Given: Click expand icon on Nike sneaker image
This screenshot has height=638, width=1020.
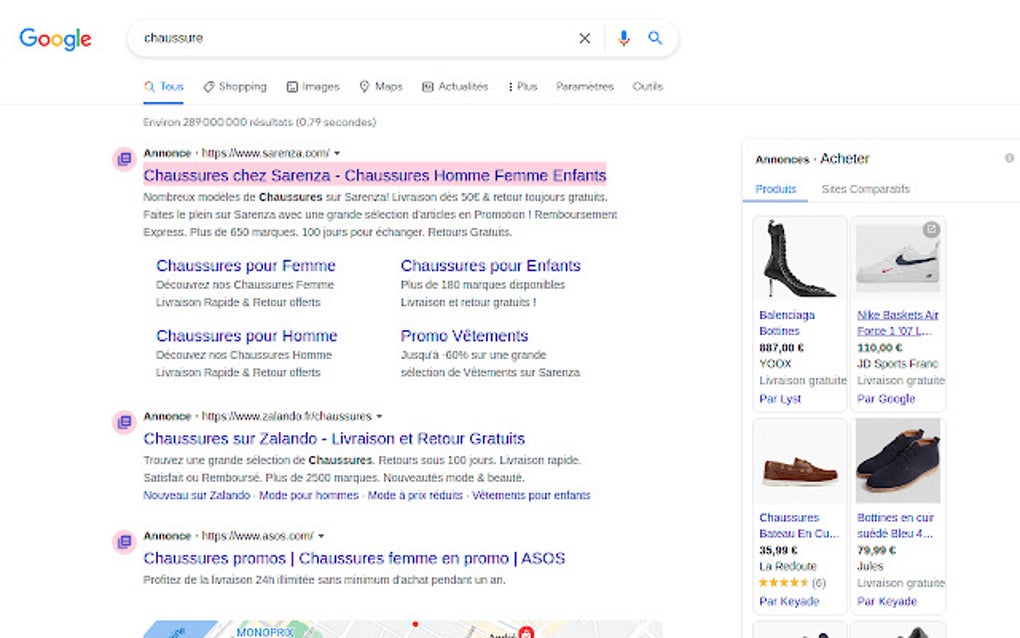Looking at the screenshot, I should pyautogui.click(x=931, y=229).
